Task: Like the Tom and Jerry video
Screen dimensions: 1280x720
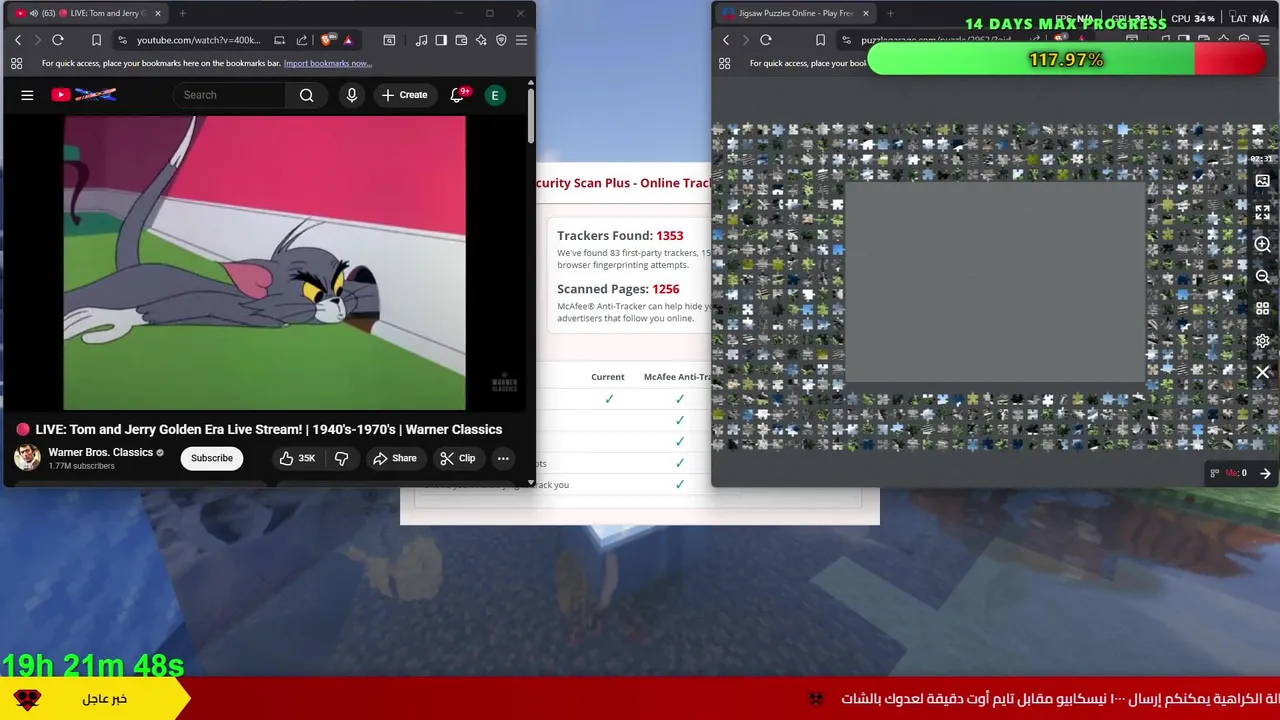Action: click(297, 458)
